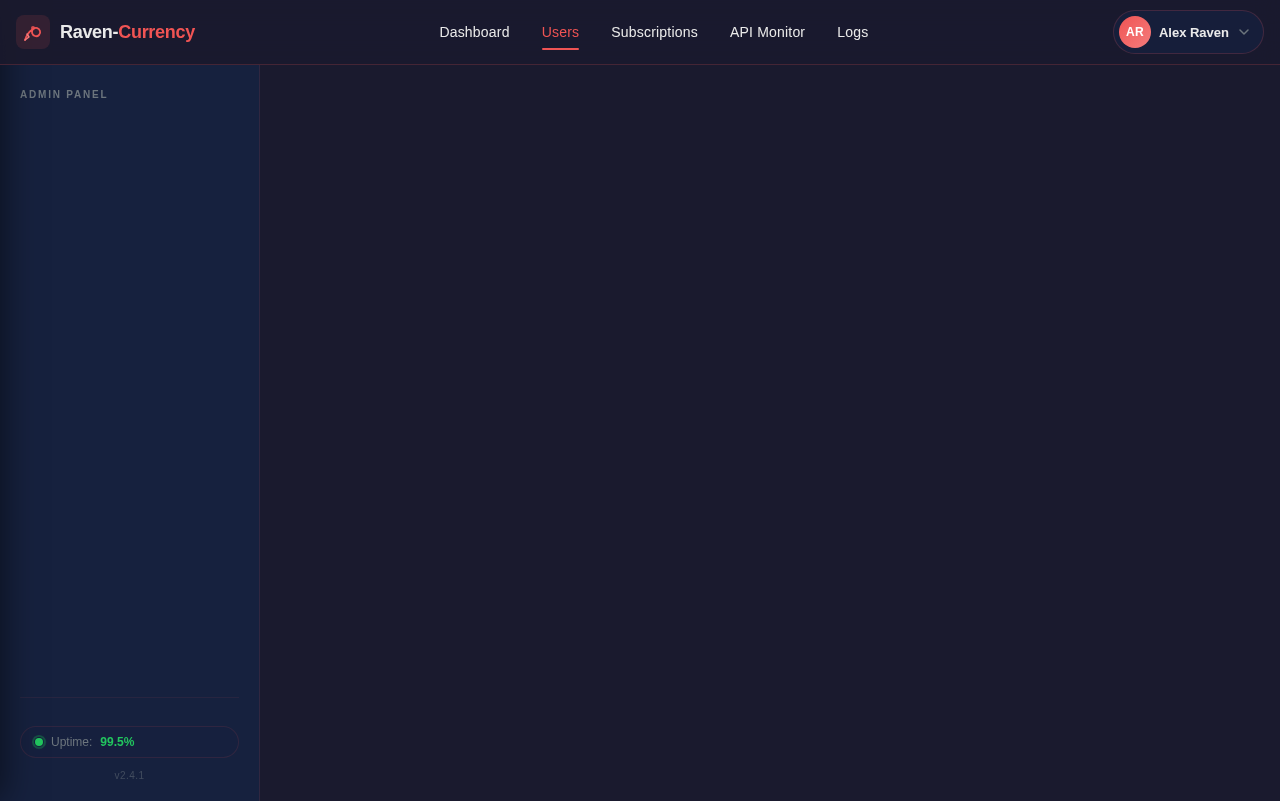Open the Subscriptions page
Viewport: 1280px width, 801px height.
click(654, 32)
